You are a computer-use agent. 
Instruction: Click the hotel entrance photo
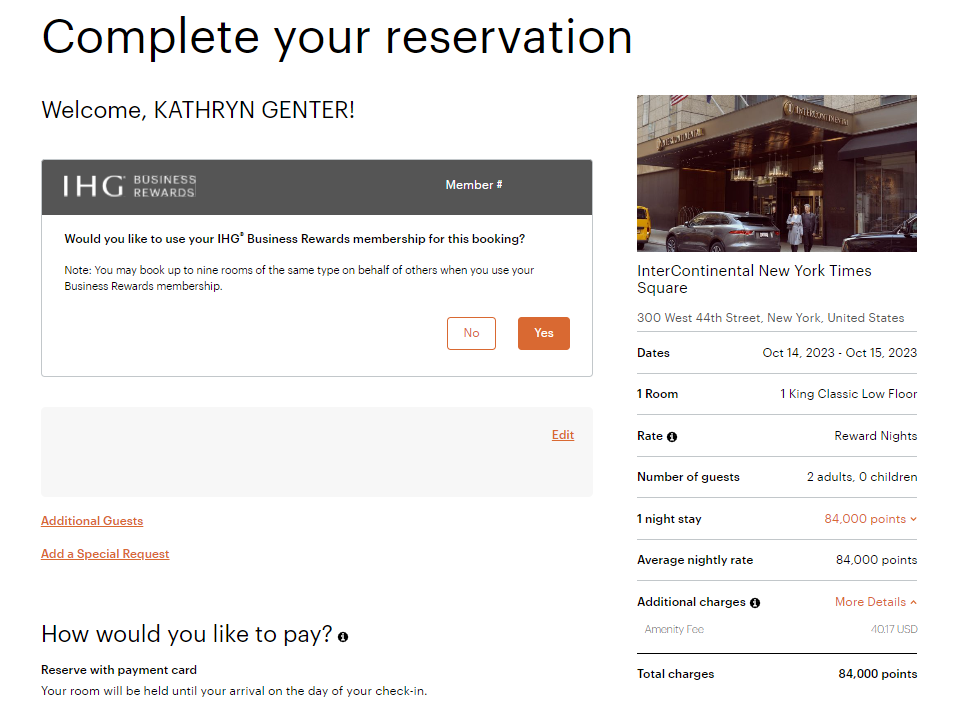[x=776, y=173]
